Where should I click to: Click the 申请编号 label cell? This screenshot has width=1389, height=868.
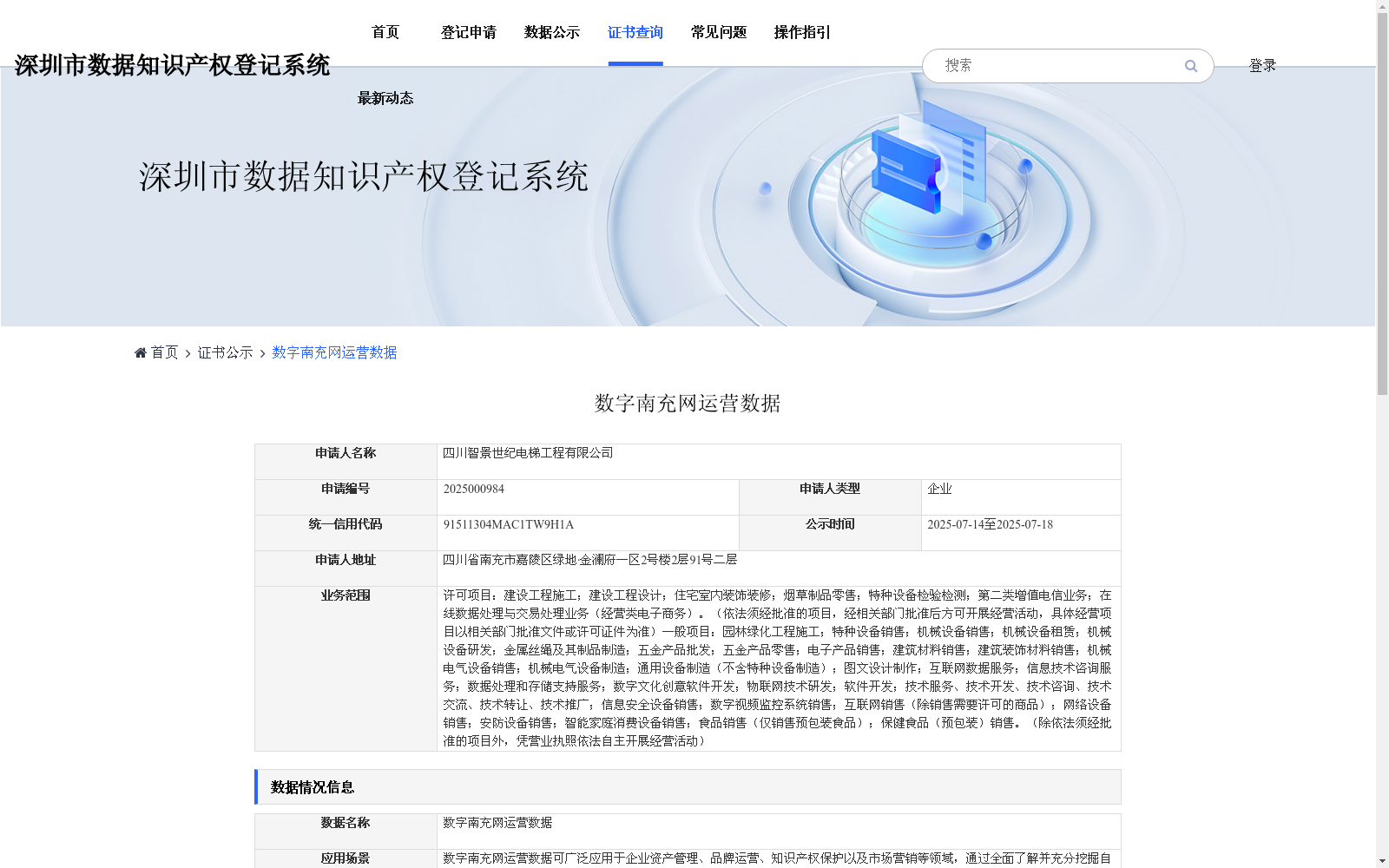point(346,497)
